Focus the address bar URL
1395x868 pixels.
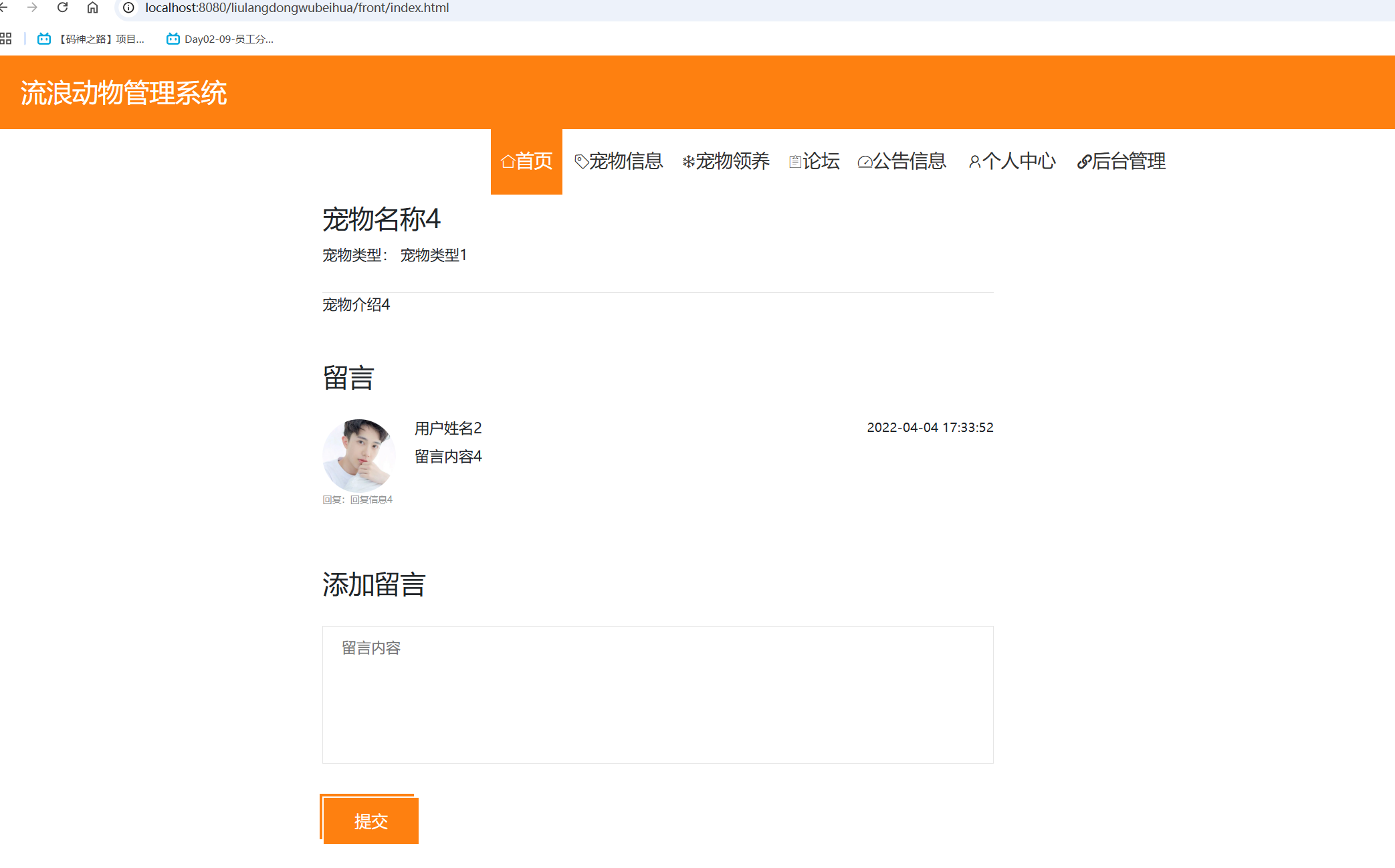coord(297,8)
